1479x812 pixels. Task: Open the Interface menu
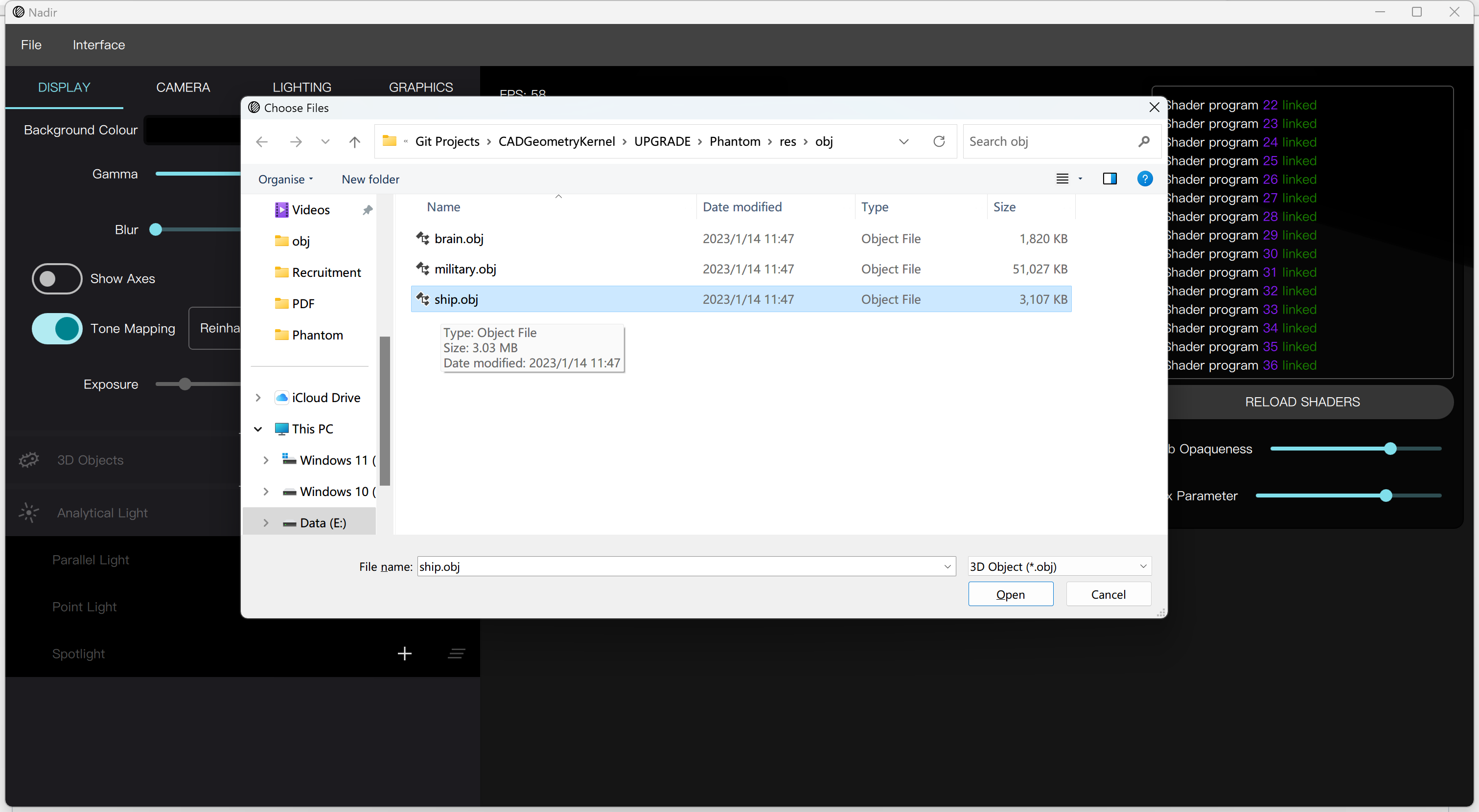click(x=99, y=45)
